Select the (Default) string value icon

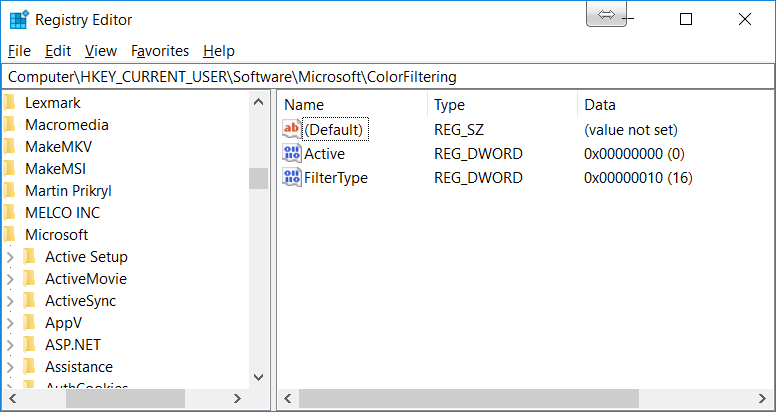pyautogui.click(x=291, y=130)
